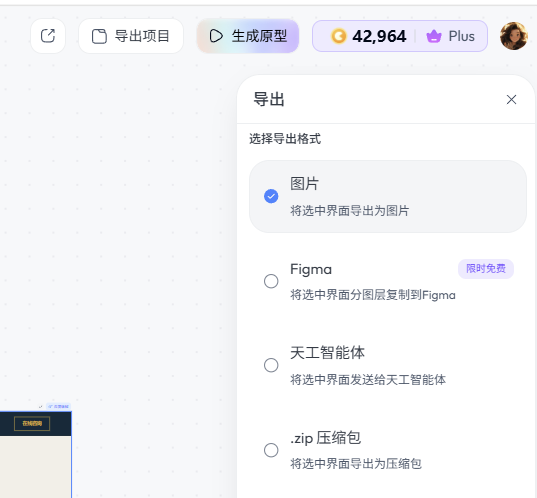
Task: Click the 在线咨询 button in canvas preview
Action: (32, 424)
